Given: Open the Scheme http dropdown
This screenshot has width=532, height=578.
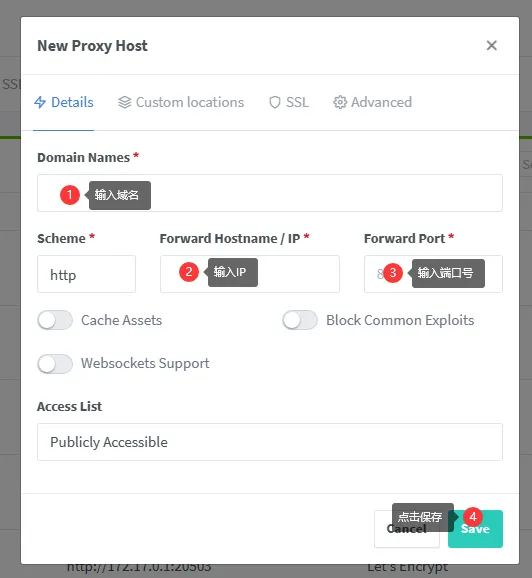Looking at the screenshot, I should tap(86, 274).
